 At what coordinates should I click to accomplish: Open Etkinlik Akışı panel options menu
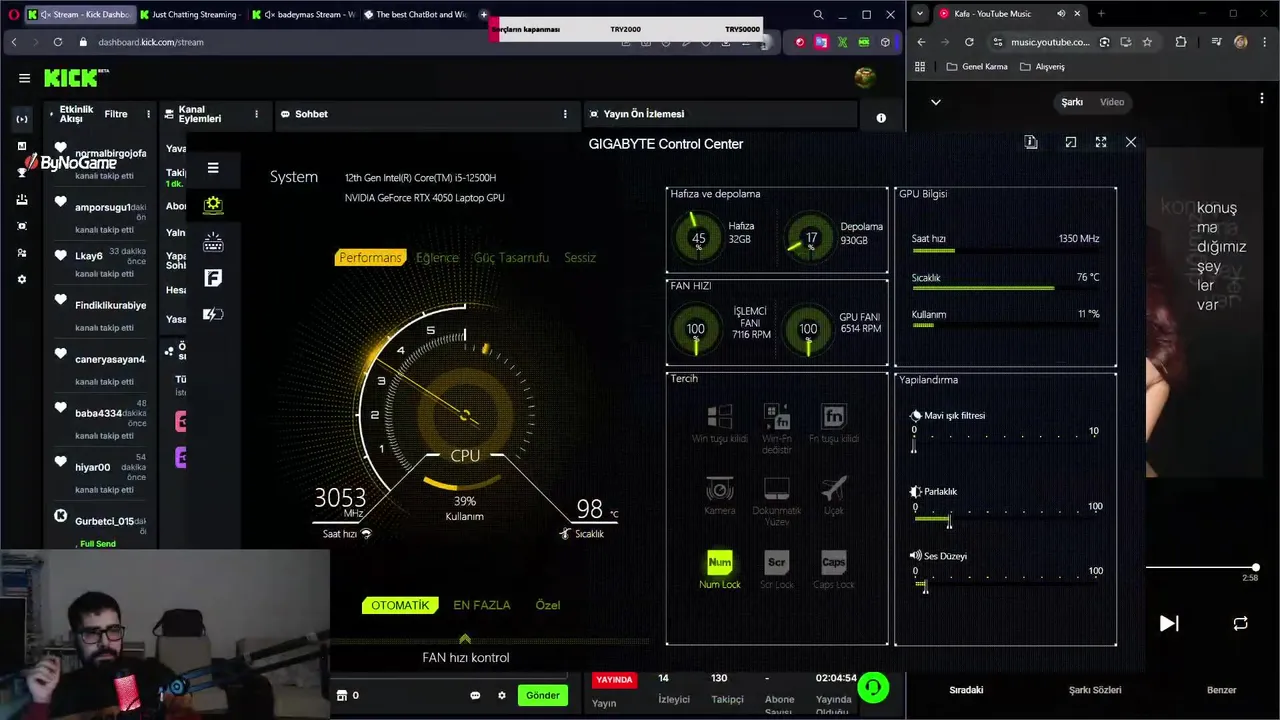[x=148, y=114]
